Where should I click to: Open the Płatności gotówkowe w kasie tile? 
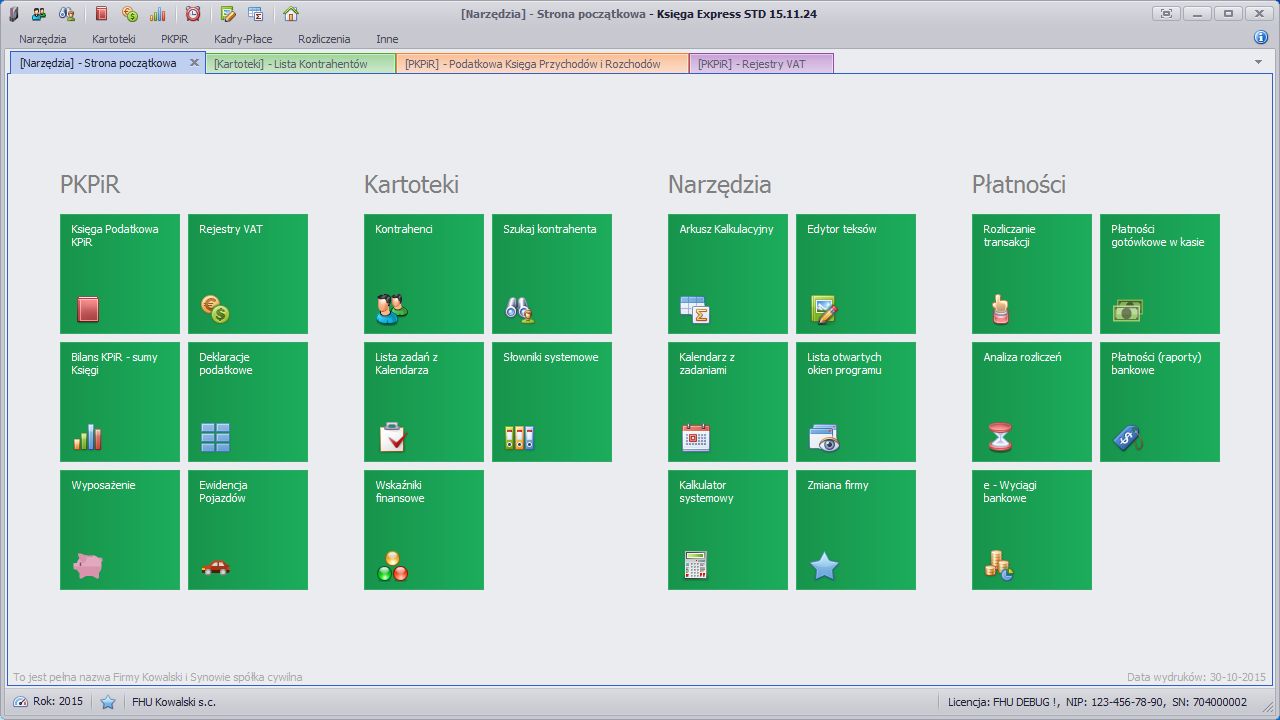[x=1160, y=274]
